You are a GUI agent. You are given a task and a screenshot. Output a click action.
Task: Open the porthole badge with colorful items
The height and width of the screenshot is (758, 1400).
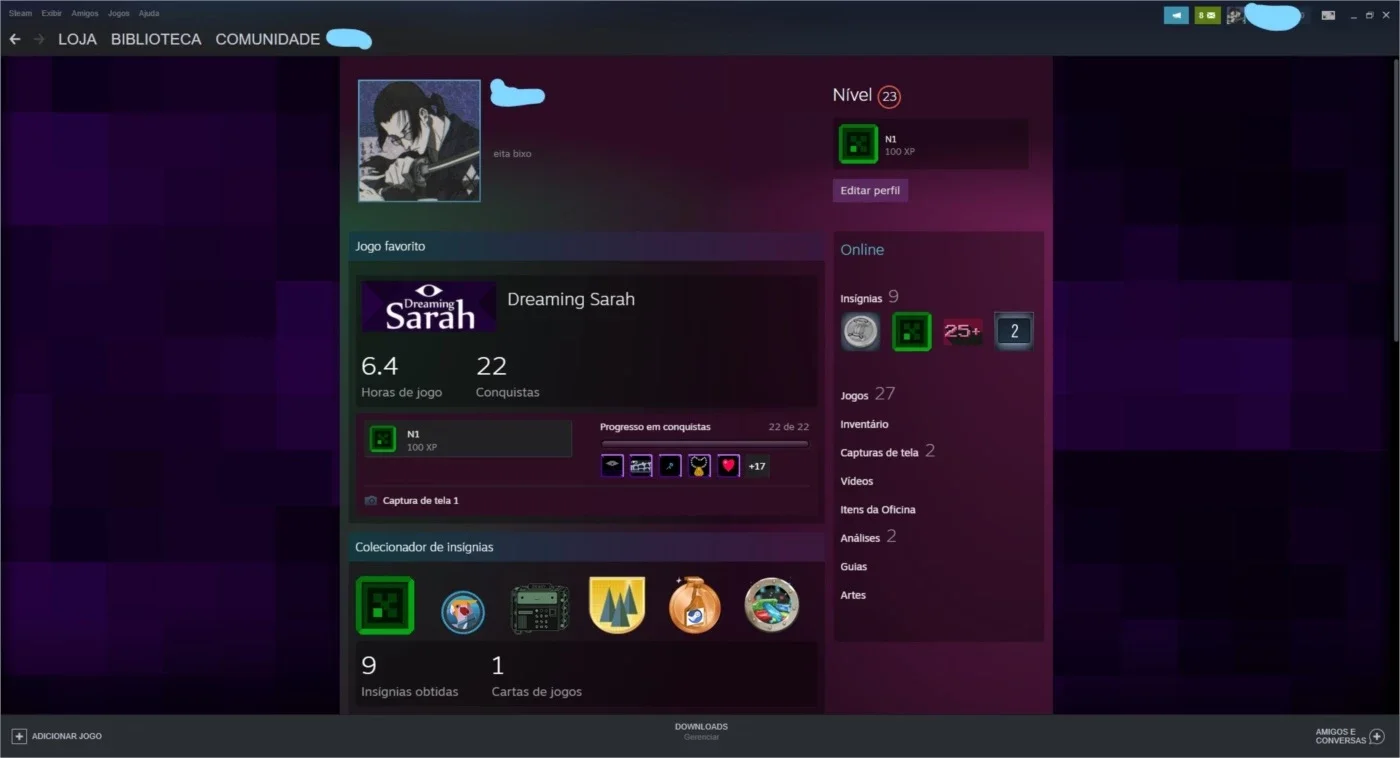click(772, 605)
